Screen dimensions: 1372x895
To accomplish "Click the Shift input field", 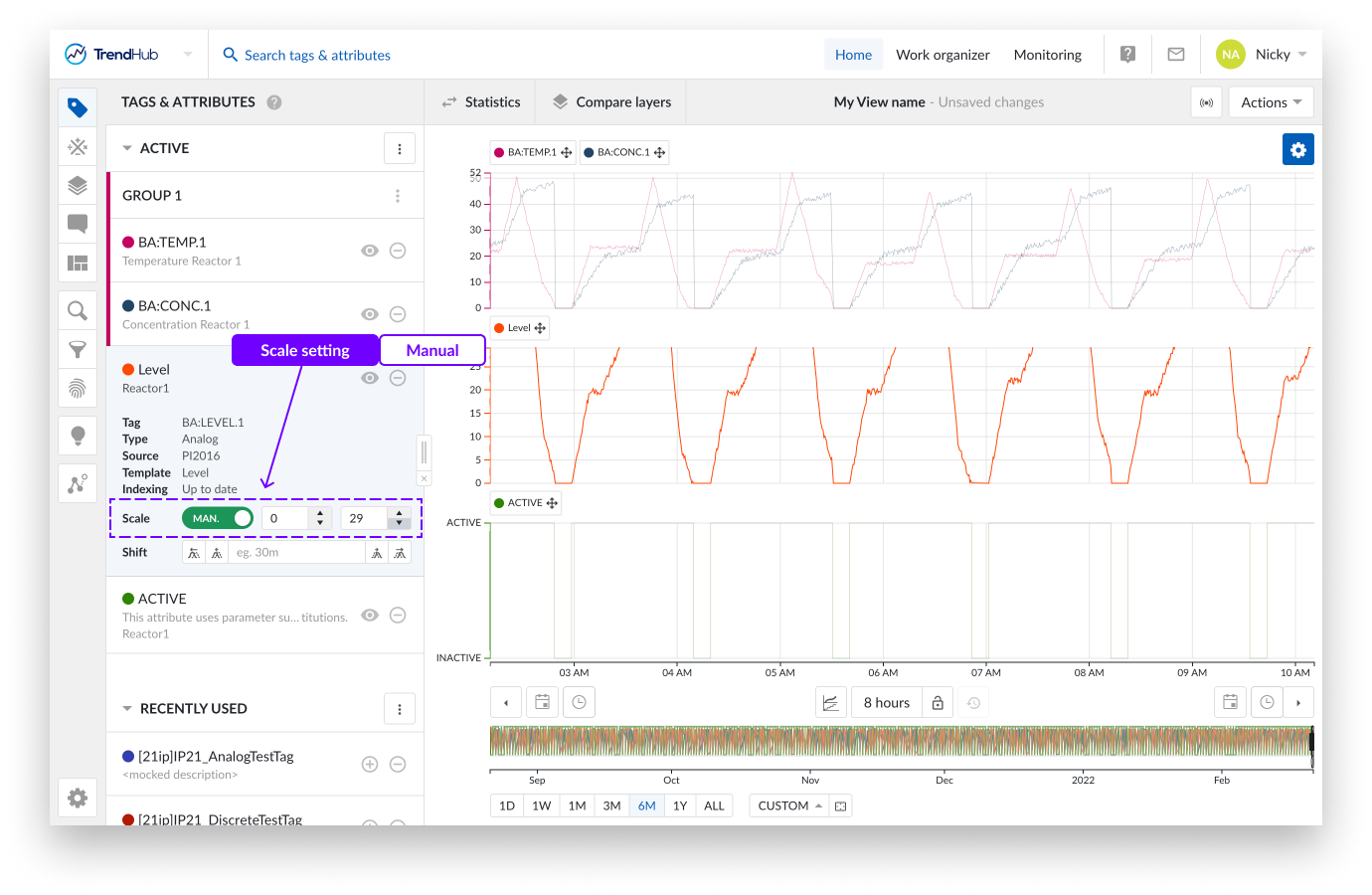I will [x=296, y=553].
